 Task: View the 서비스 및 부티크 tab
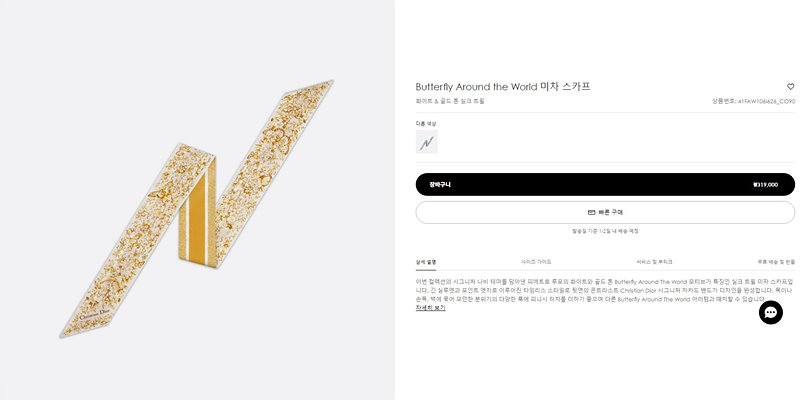point(654,262)
